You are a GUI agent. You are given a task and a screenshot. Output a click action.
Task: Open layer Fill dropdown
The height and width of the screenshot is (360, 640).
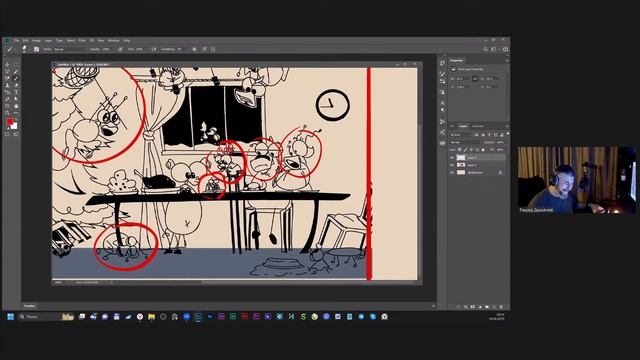tap(501, 150)
